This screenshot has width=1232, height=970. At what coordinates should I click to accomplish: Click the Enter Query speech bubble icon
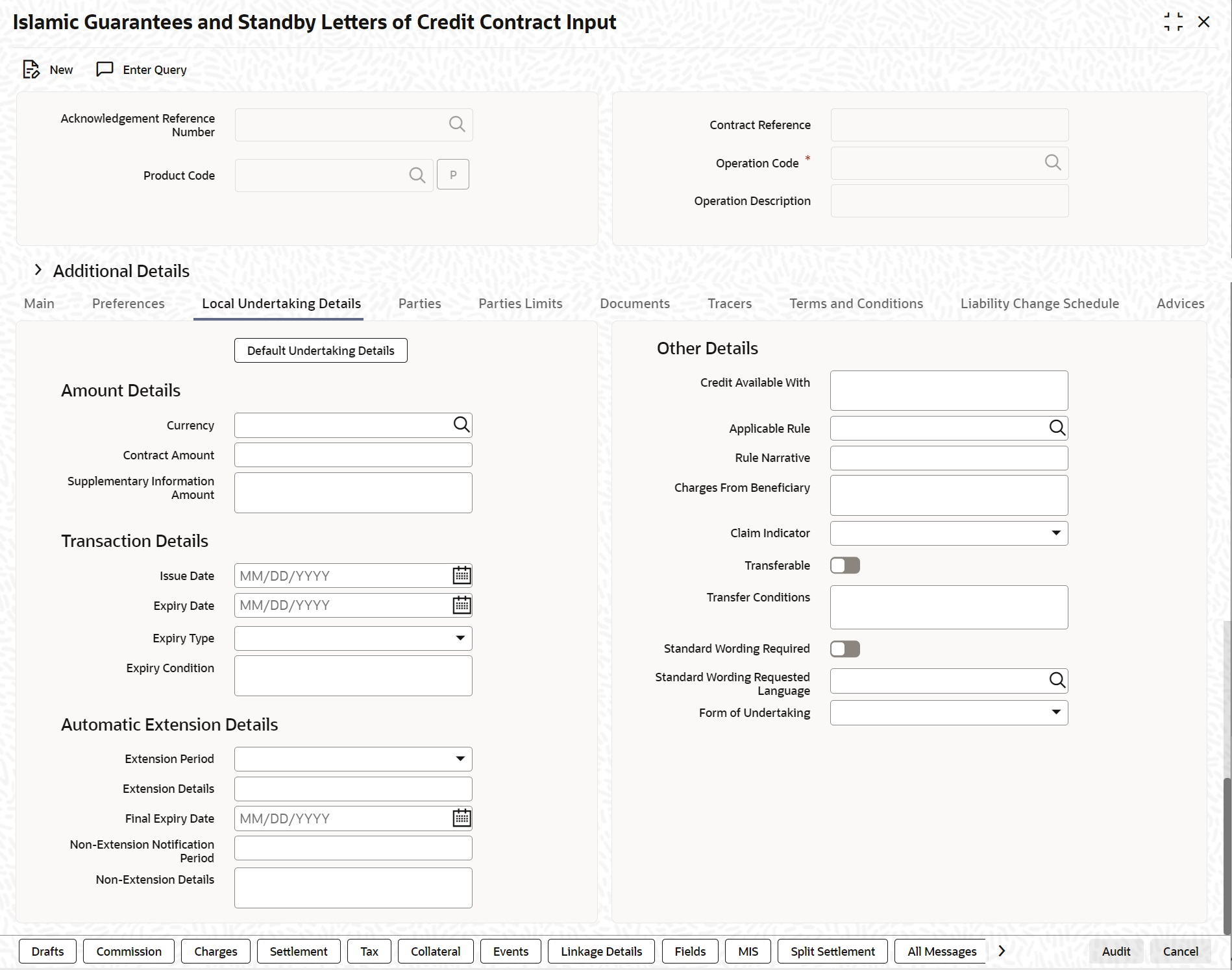pyautogui.click(x=105, y=69)
